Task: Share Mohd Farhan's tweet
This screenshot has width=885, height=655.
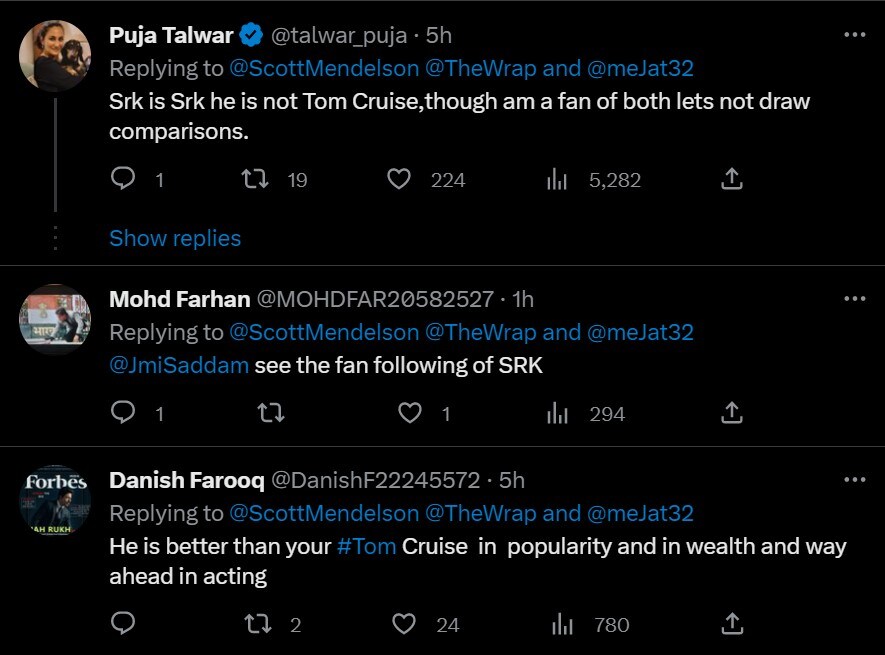Action: (731, 413)
